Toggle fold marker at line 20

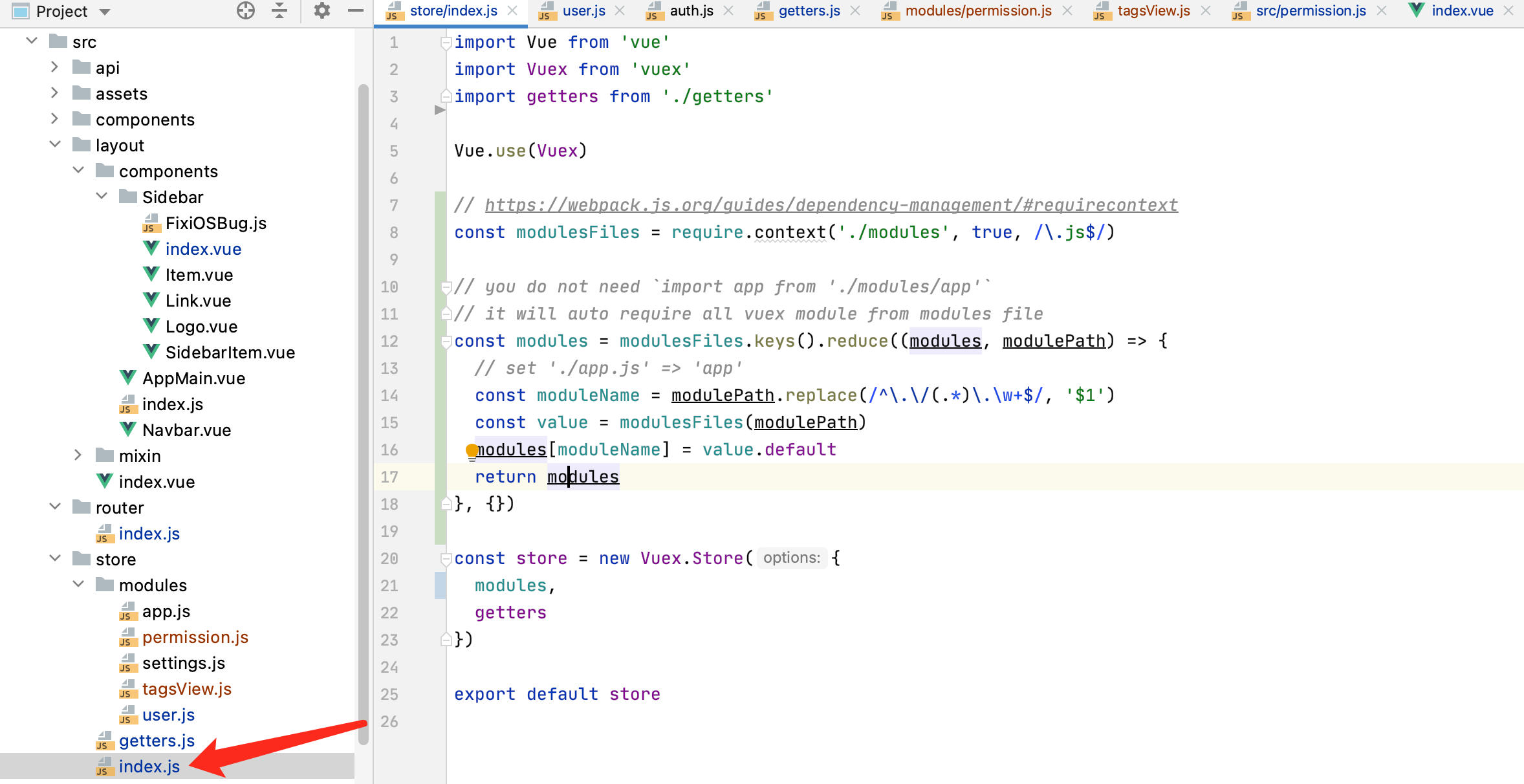(x=446, y=558)
